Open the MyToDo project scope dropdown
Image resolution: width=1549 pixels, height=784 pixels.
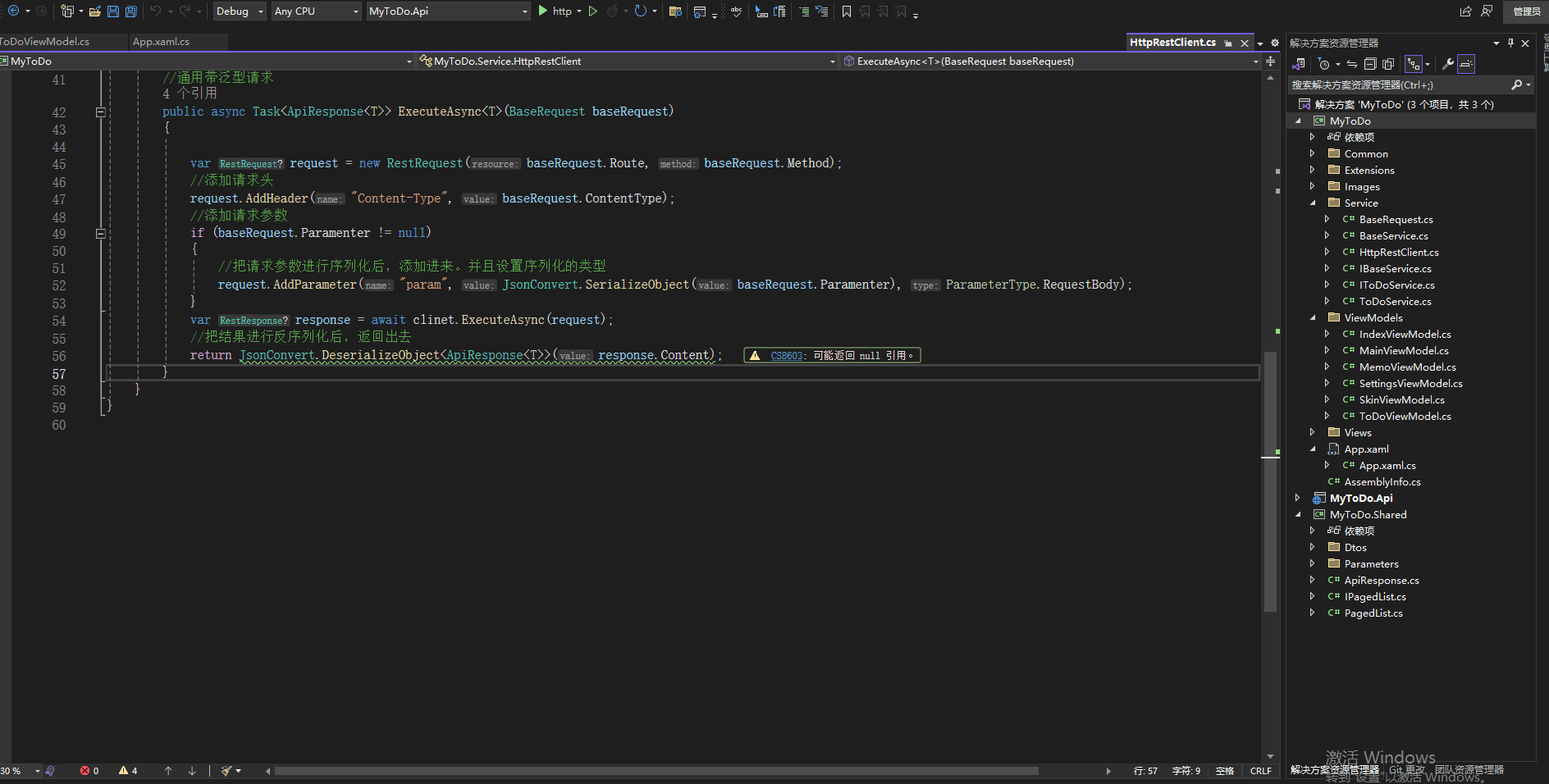(208, 62)
